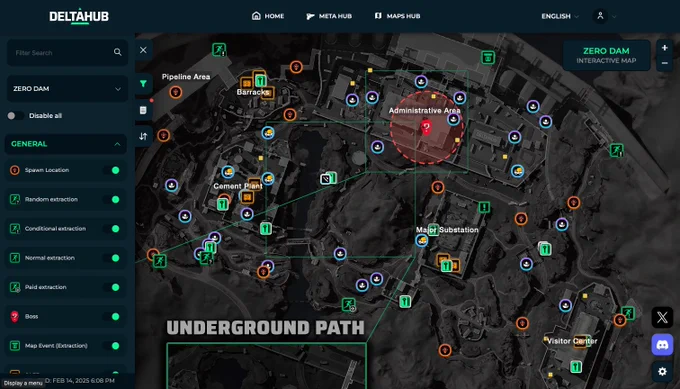Viewport: 680px width, 389px height.
Task: Toggle Paid extraction markers
Action: click(111, 287)
